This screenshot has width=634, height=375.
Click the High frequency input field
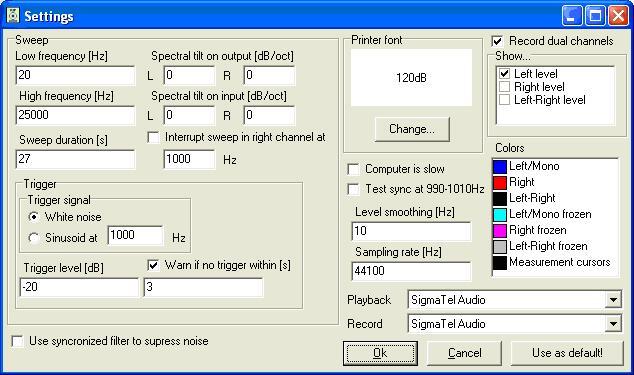(75, 115)
